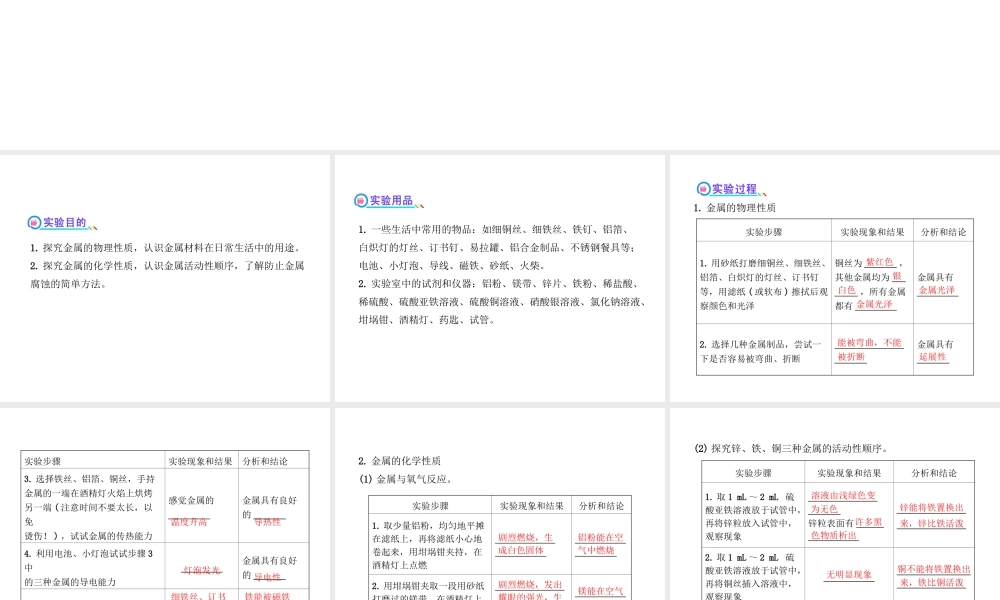Click the pink icon beside 实验用品 heading
This screenshot has width=1000, height=600.
click(x=361, y=201)
